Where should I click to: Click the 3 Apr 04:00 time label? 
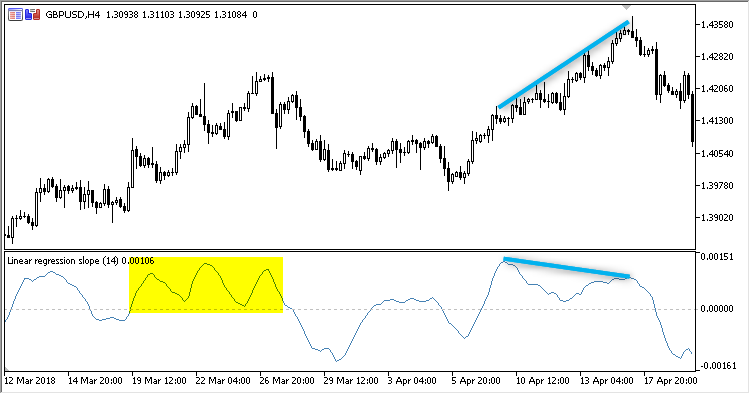[x=412, y=381]
